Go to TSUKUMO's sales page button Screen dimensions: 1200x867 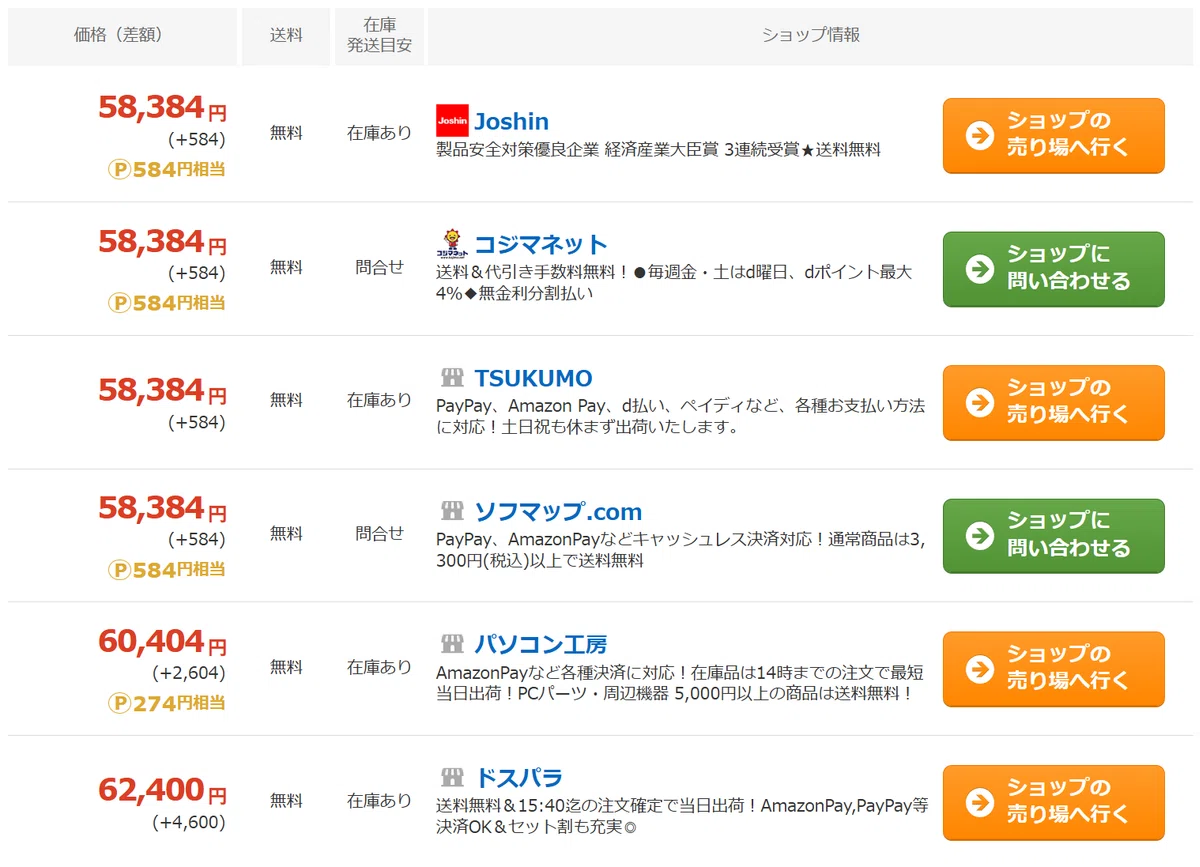(x=1054, y=402)
